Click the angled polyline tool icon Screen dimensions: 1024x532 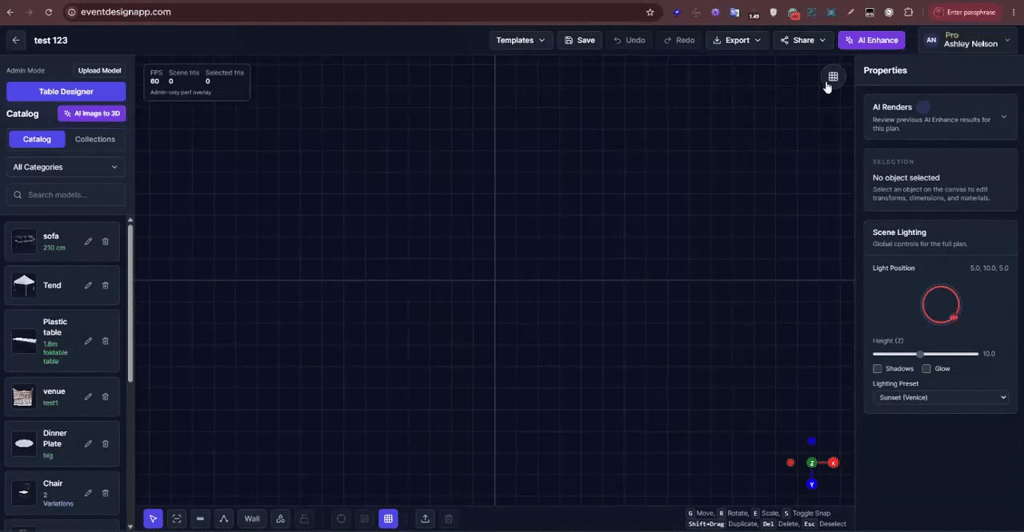[223, 518]
